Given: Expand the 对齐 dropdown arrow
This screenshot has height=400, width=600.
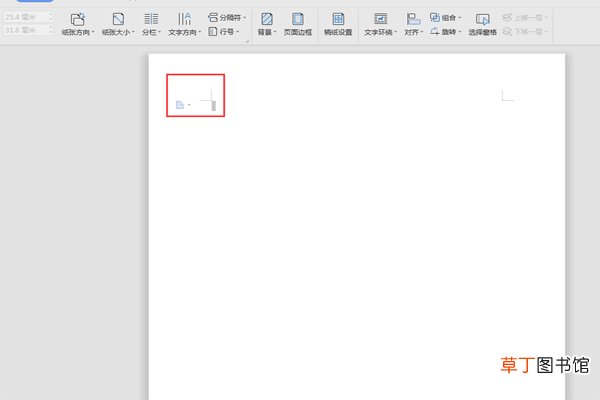Looking at the screenshot, I should point(422,32).
